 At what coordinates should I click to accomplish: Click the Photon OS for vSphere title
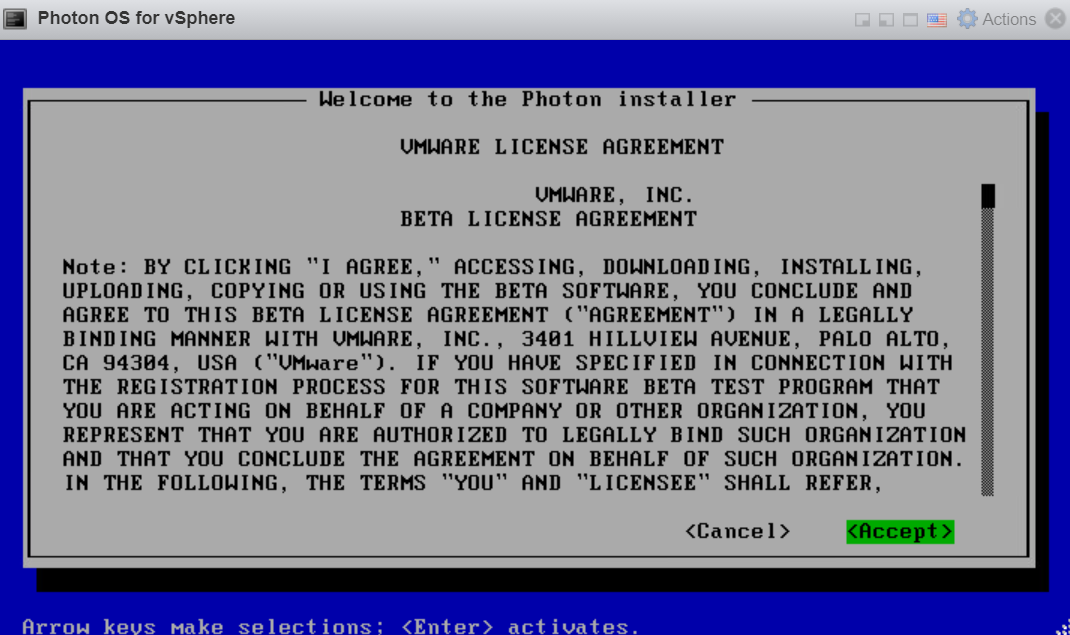click(136, 18)
